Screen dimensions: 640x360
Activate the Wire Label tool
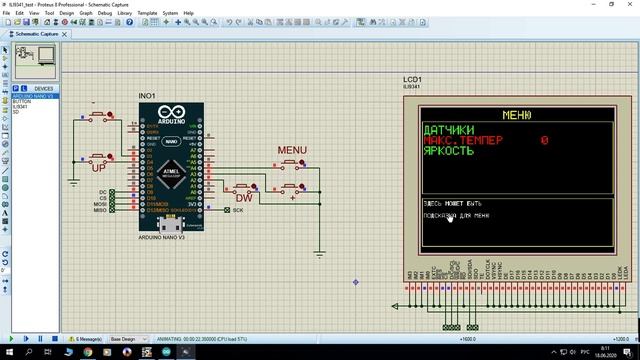point(5,75)
